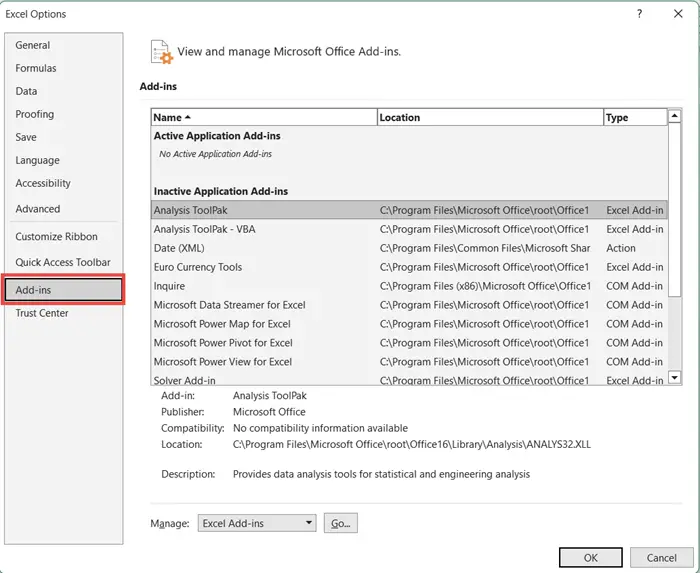Sort add-ins by Type column header
This screenshot has height=573, width=700.
coord(636,117)
